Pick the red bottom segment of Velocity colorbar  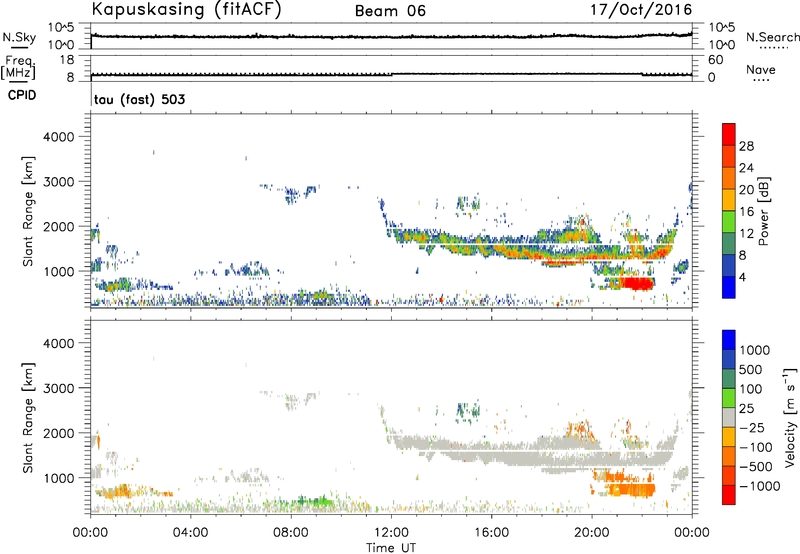tap(729, 495)
